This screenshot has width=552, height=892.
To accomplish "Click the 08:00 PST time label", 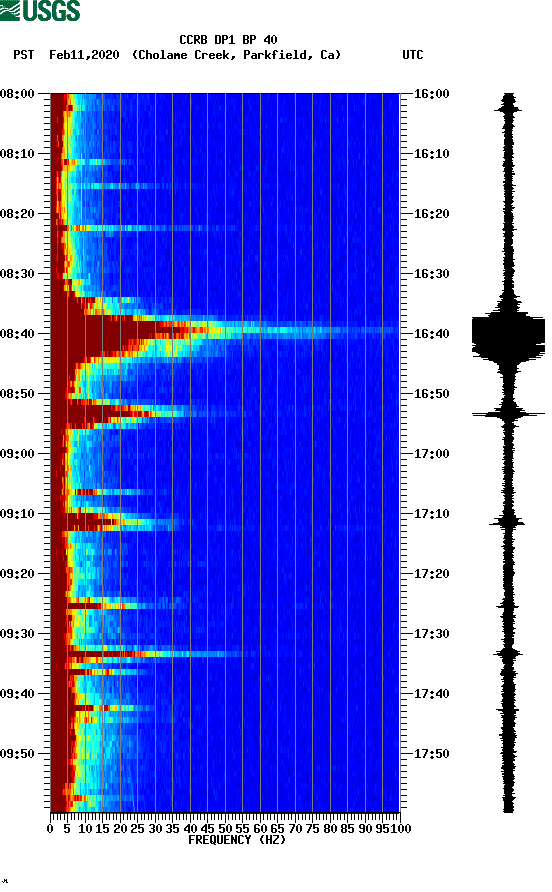I will [x=18, y=93].
